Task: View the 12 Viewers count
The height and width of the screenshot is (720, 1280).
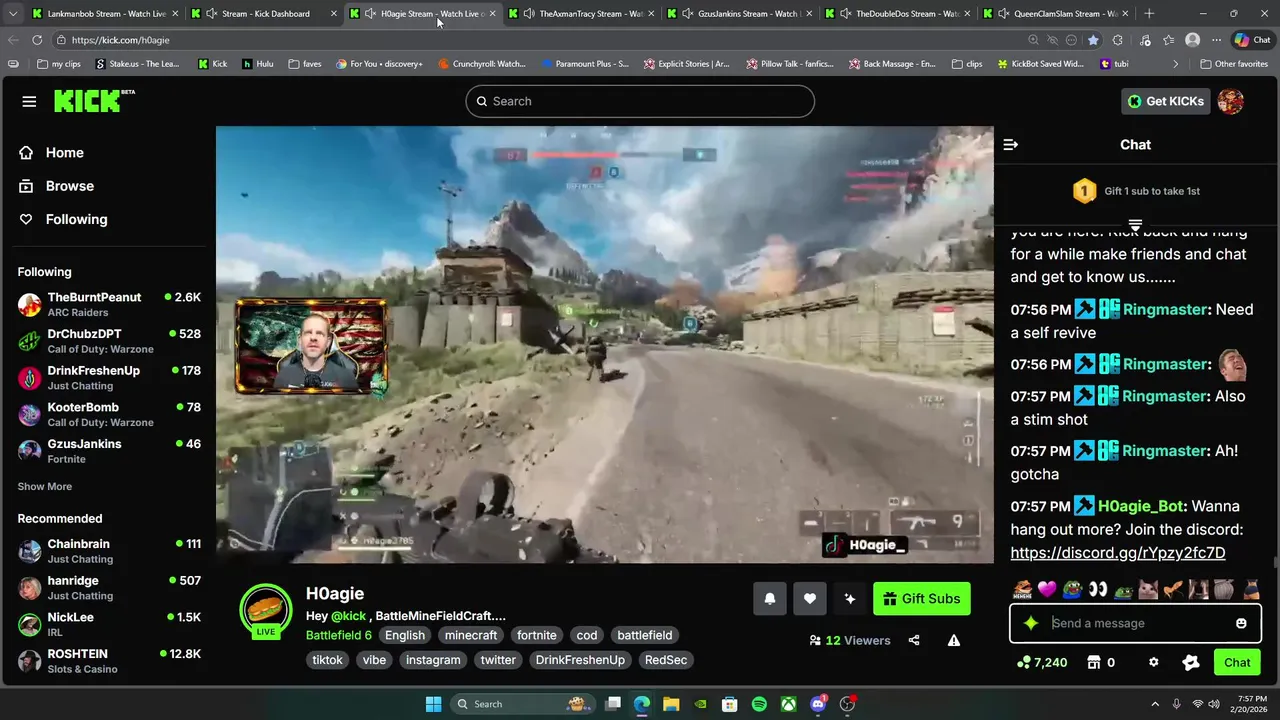Action: [850, 640]
